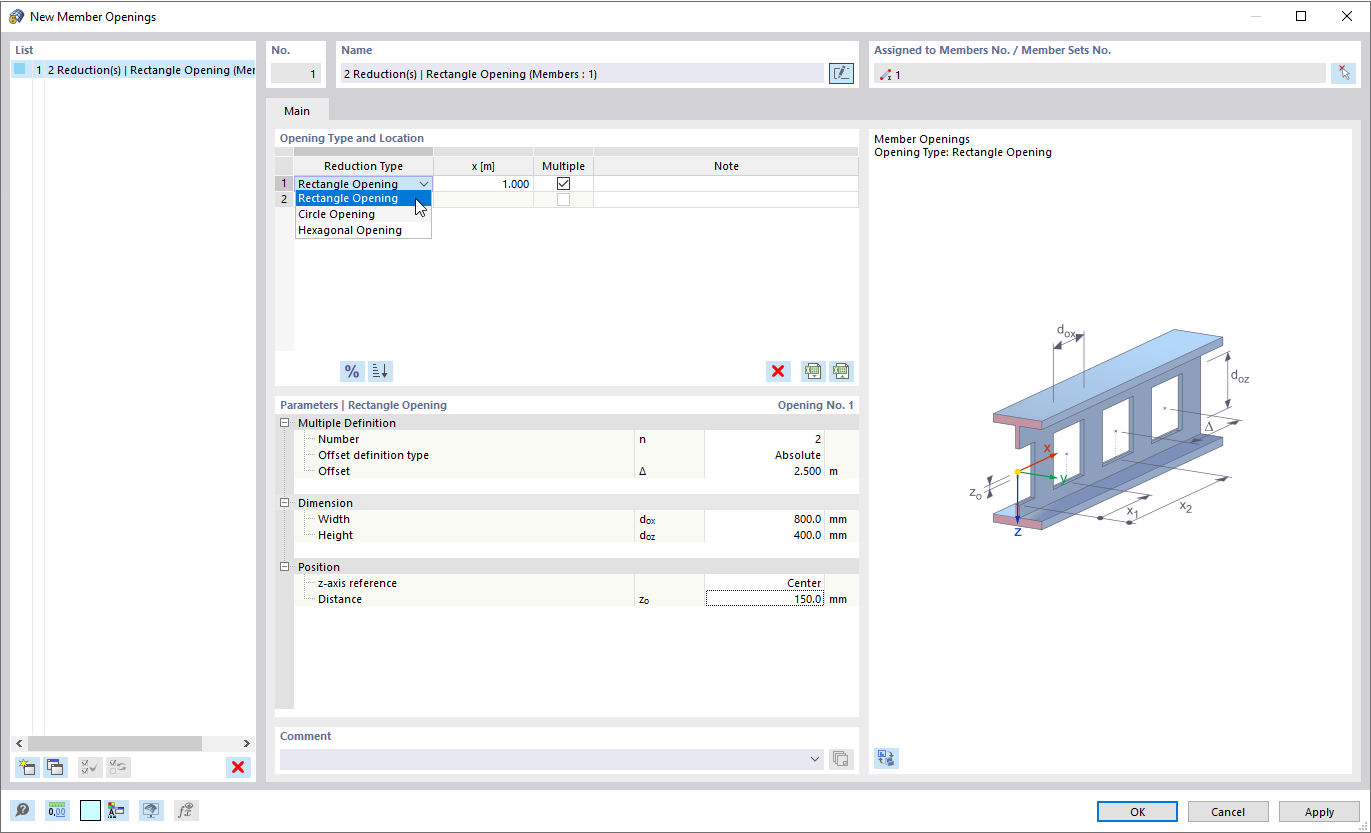Open the Reduction Type dropdown in row 1

424,184
